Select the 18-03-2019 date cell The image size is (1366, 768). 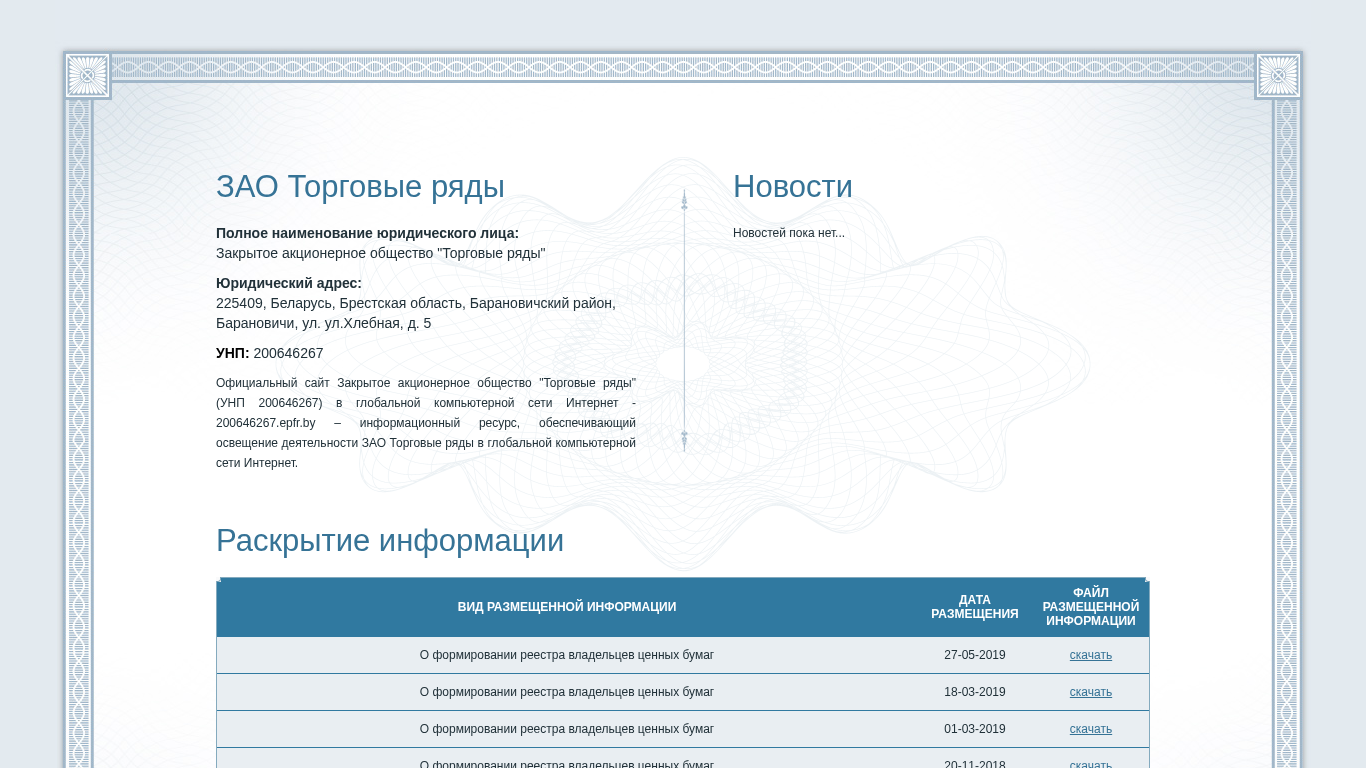click(974, 692)
